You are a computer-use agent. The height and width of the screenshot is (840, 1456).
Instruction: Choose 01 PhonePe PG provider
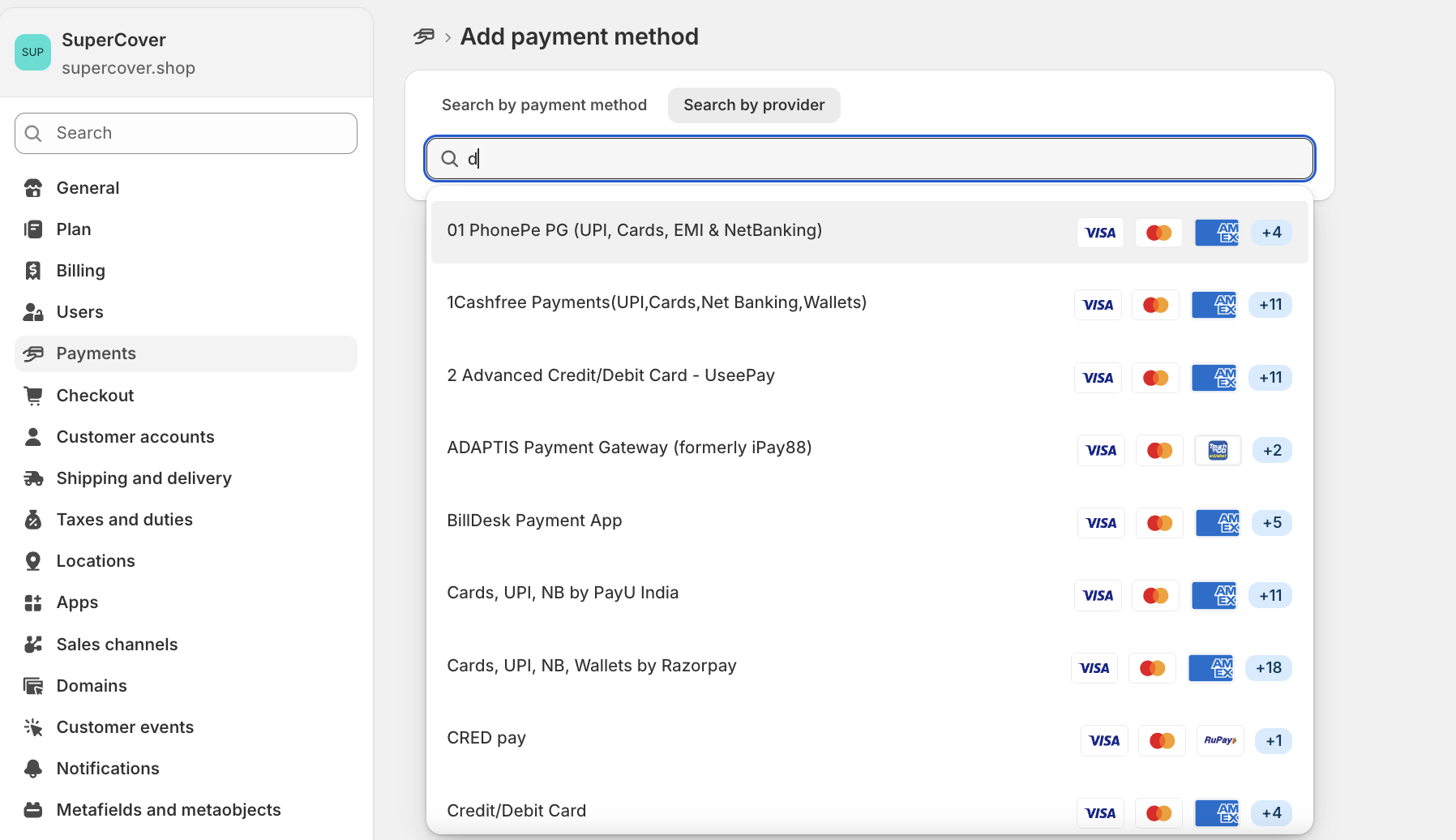869,232
